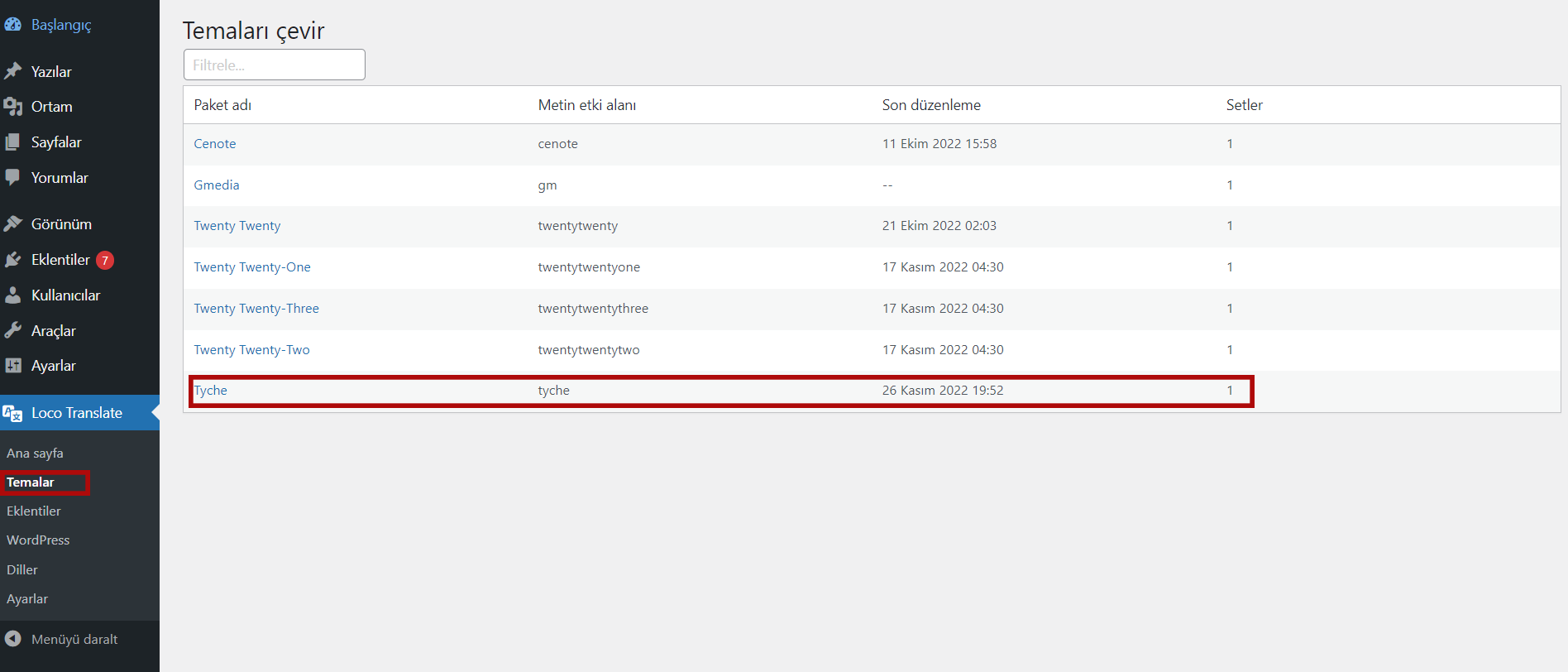Click the Ortam media icon

click(12, 107)
